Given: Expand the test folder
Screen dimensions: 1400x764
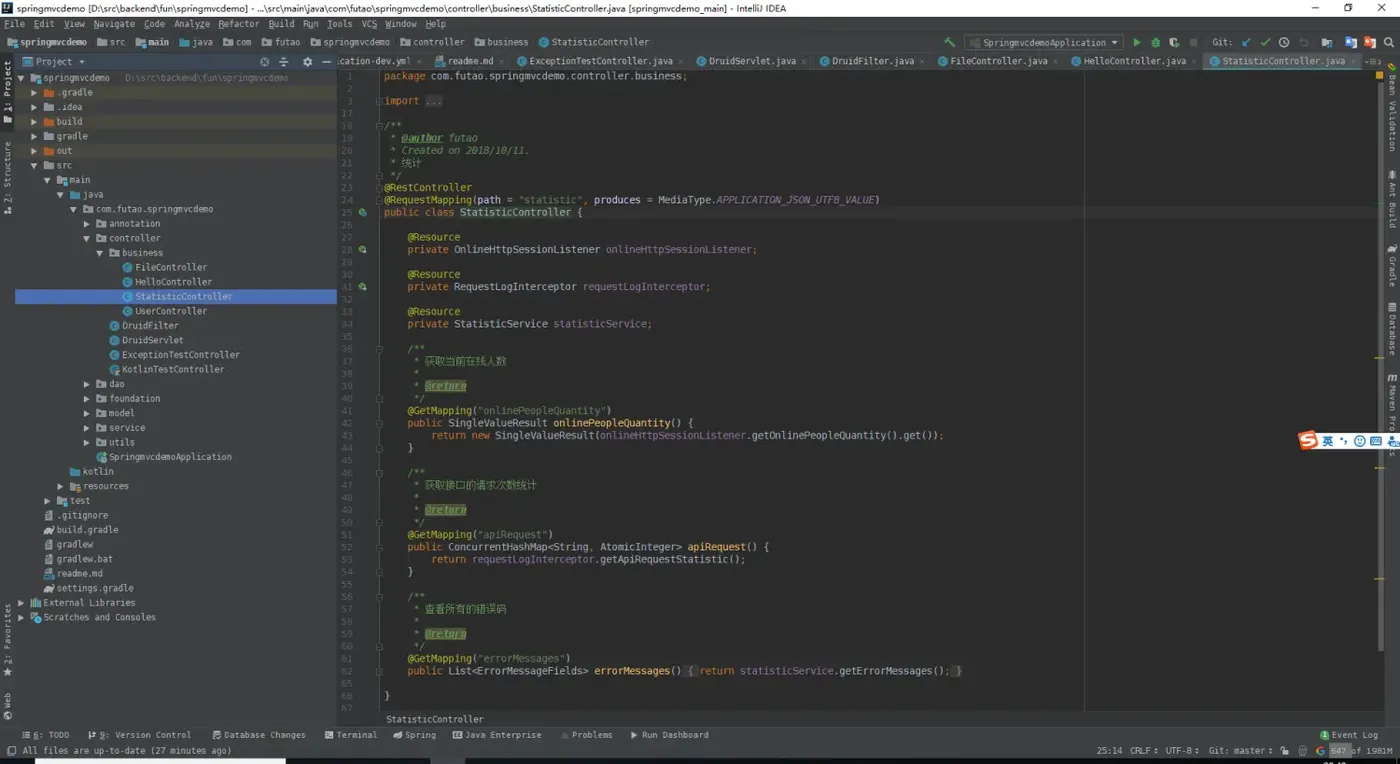Looking at the screenshot, I should point(47,500).
